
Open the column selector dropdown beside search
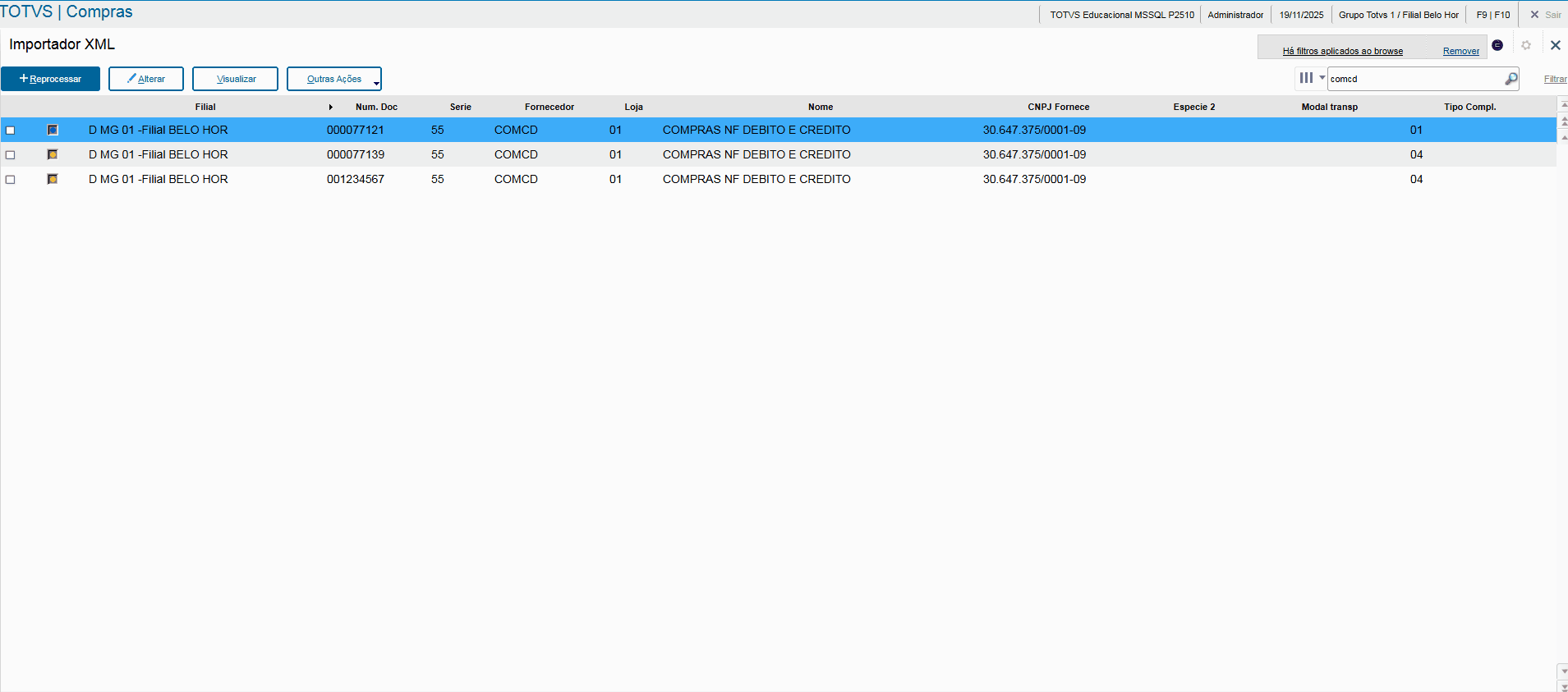point(1311,78)
